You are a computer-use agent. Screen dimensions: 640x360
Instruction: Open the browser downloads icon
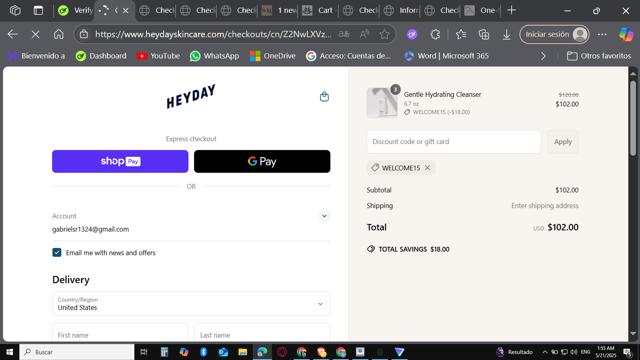click(507, 35)
